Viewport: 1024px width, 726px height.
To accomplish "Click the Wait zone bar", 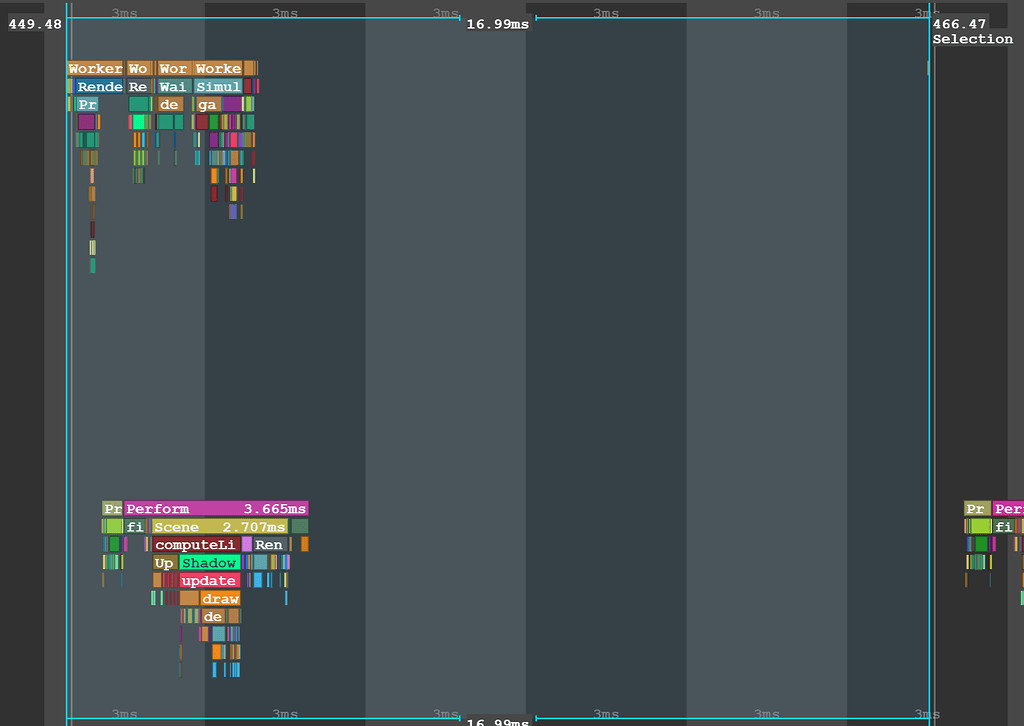I will pos(172,86).
